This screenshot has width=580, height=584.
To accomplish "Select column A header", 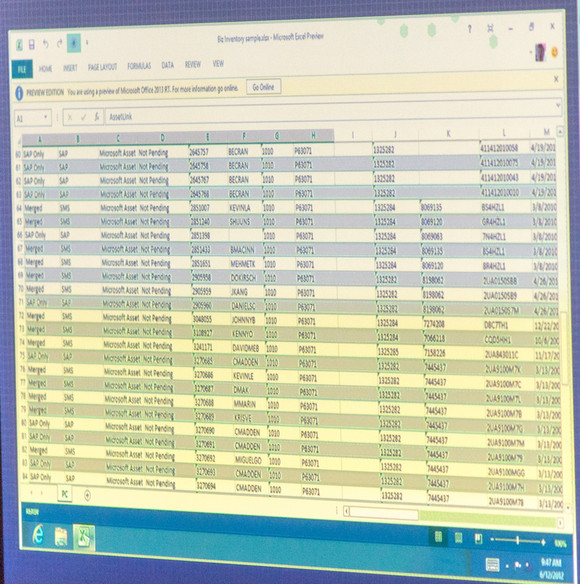I will pos(39,140).
